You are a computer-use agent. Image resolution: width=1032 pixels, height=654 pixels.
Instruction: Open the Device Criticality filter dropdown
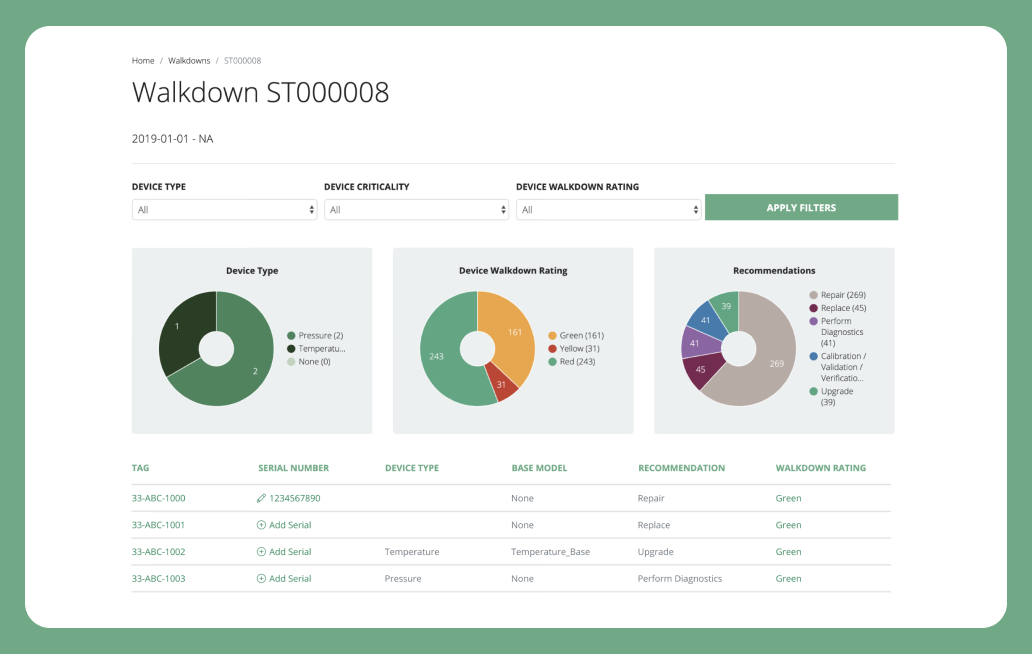click(416, 210)
